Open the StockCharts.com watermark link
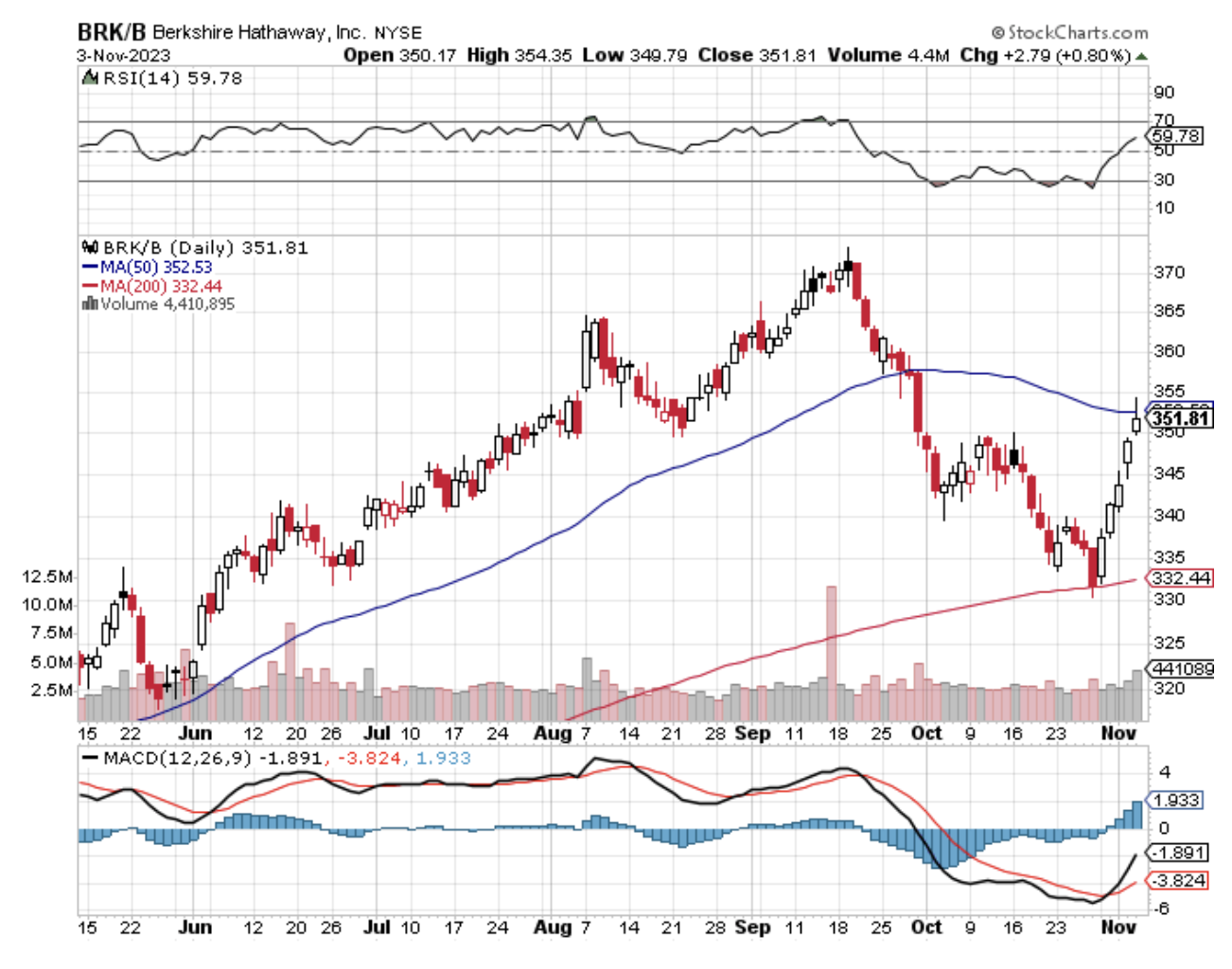Image resolution: width=1232 pixels, height=969 pixels. [x=1077, y=33]
